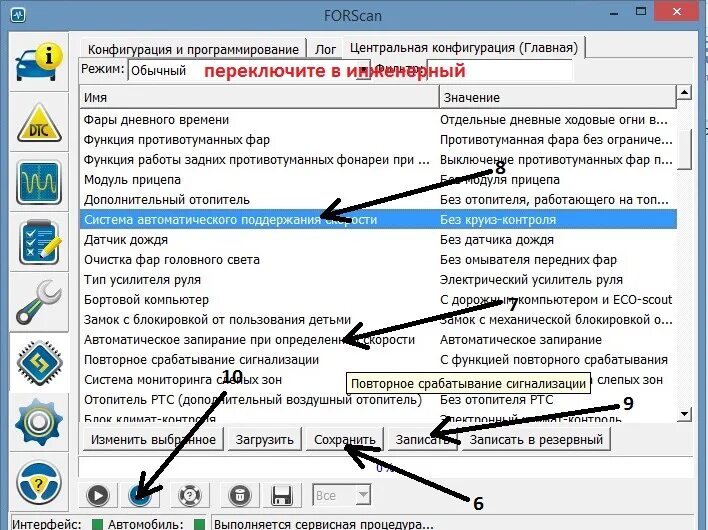
Task: Click the Фильтр input field
Action: pos(500,70)
